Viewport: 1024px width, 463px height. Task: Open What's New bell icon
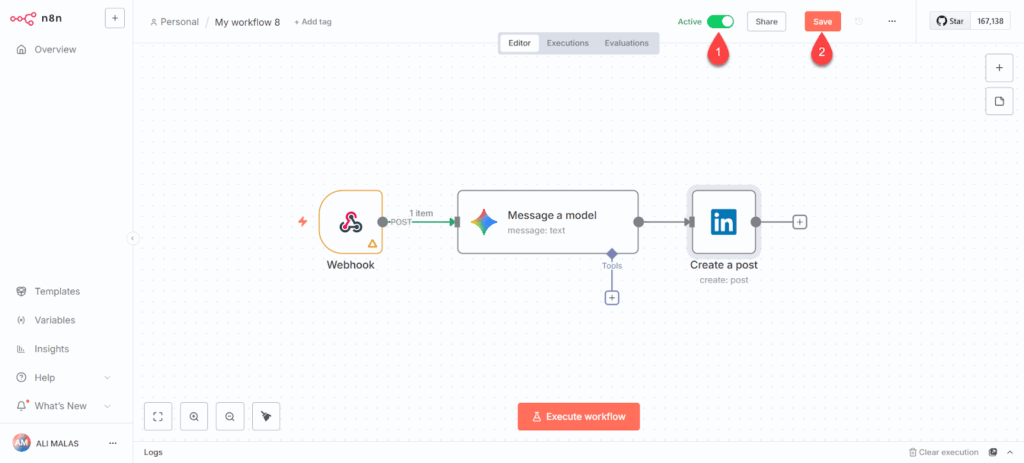(22, 406)
